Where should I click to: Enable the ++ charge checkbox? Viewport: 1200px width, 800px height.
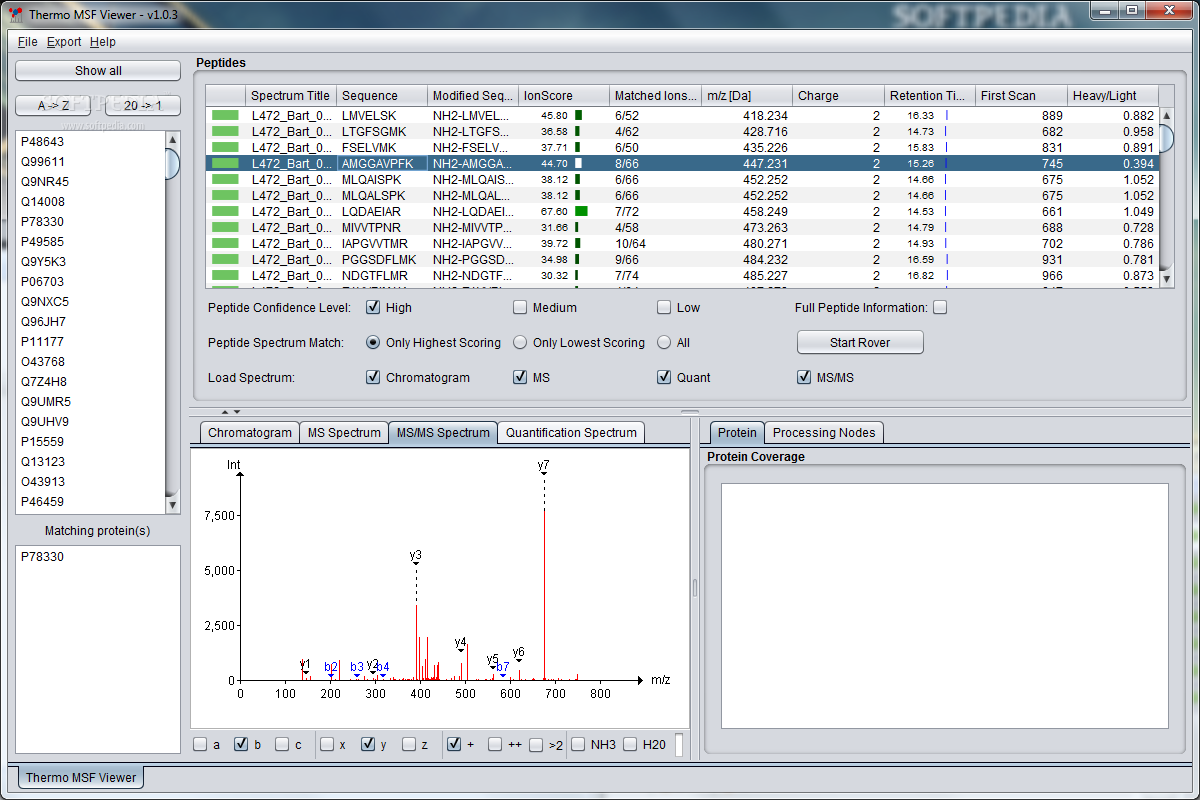click(x=495, y=744)
